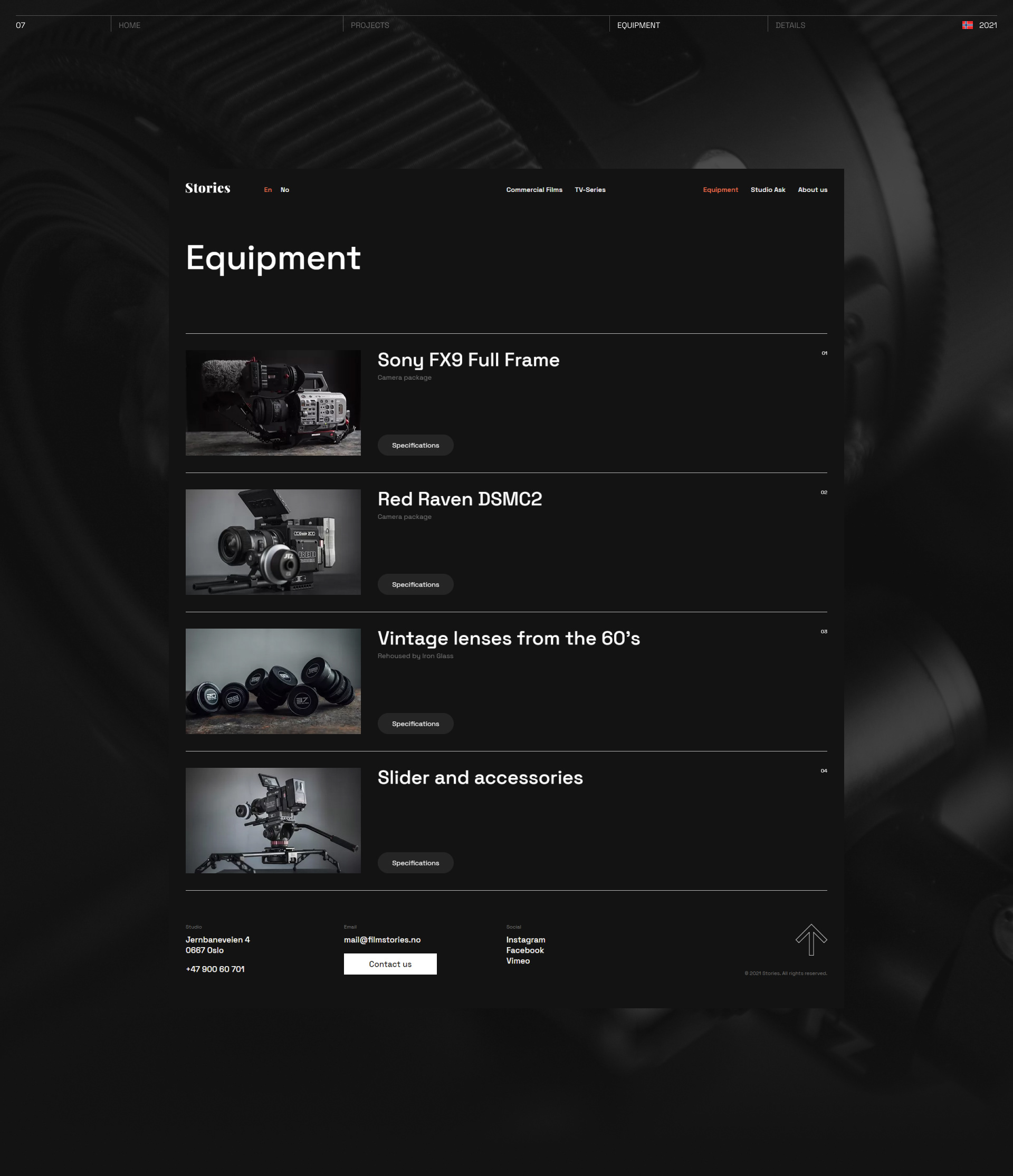
Task: Click the Norwegian flag icon
Action: point(967,25)
